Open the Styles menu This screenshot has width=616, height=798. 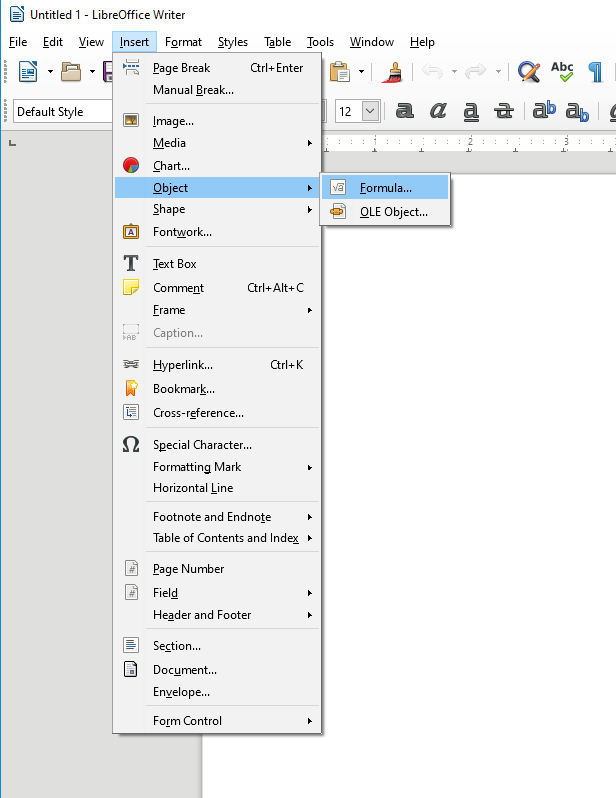click(x=233, y=42)
